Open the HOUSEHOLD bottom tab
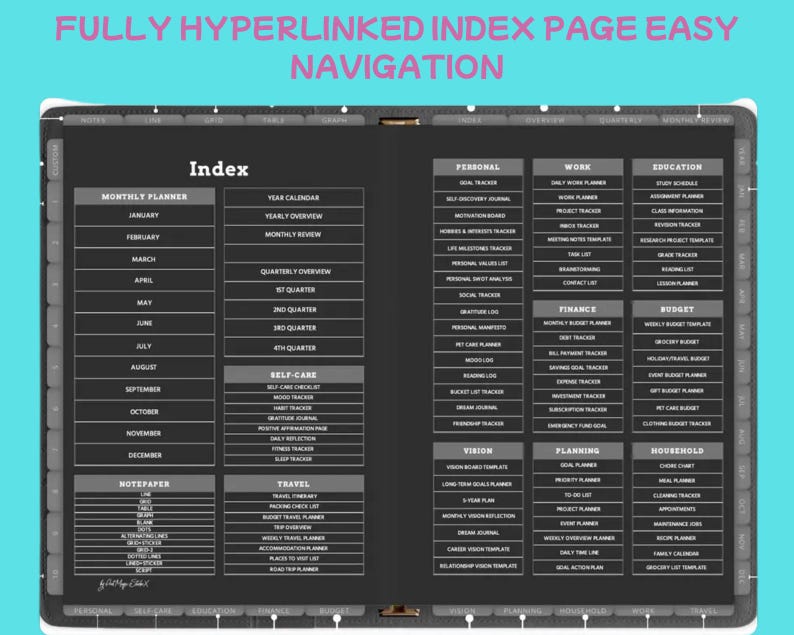Screen dimensions: 794x635 (x=583, y=611)
